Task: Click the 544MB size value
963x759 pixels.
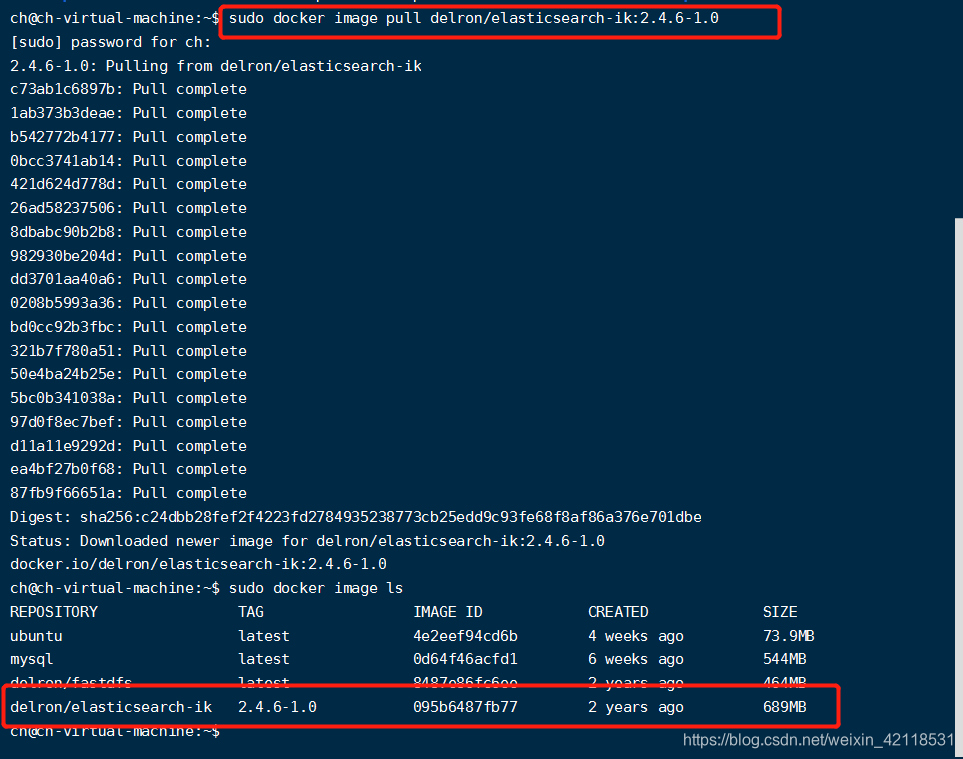Action: click(784, 660)
